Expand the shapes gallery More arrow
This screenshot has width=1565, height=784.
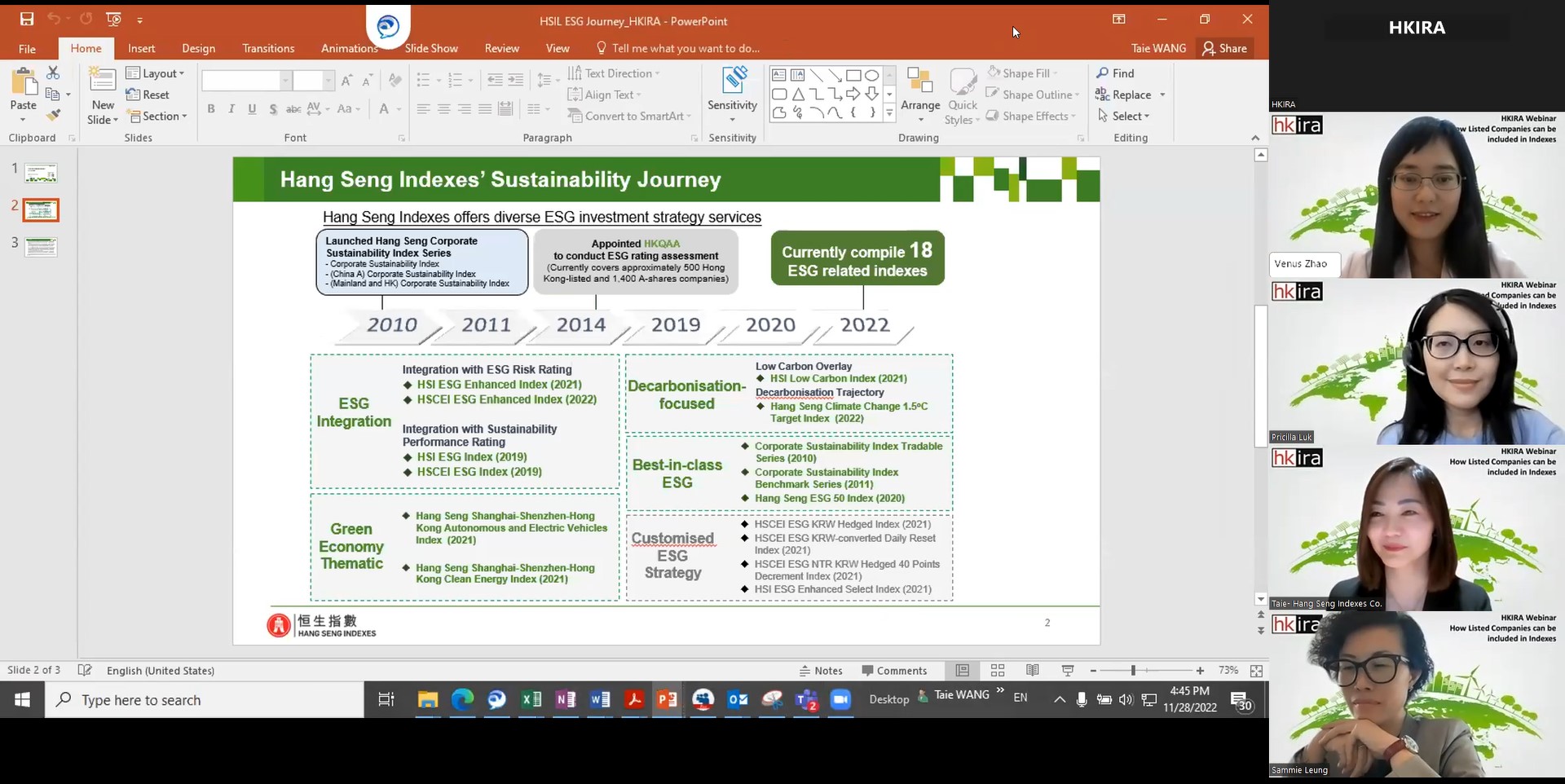(889, 113)
